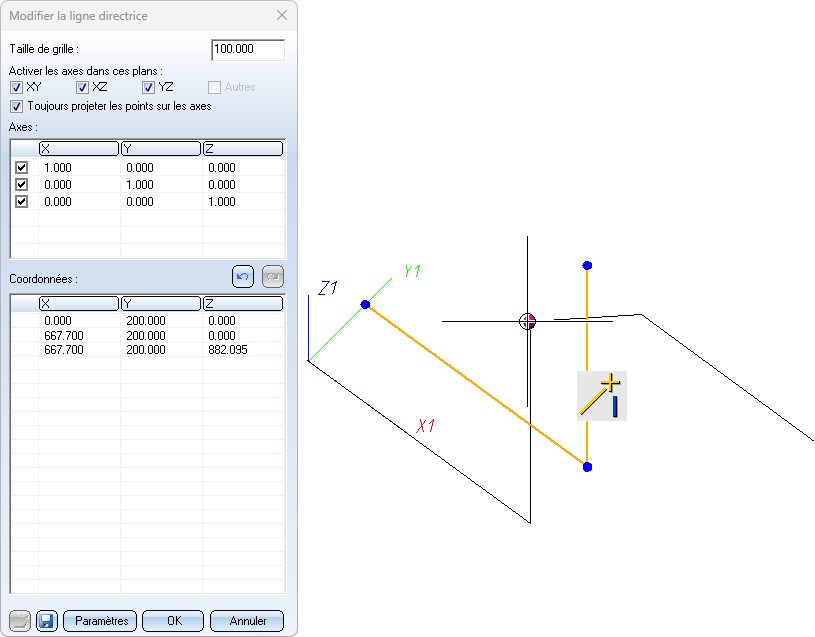Select coordinate cell 882.095
The width and height of the screenshot is (815, 637).
tap(244, 350)
